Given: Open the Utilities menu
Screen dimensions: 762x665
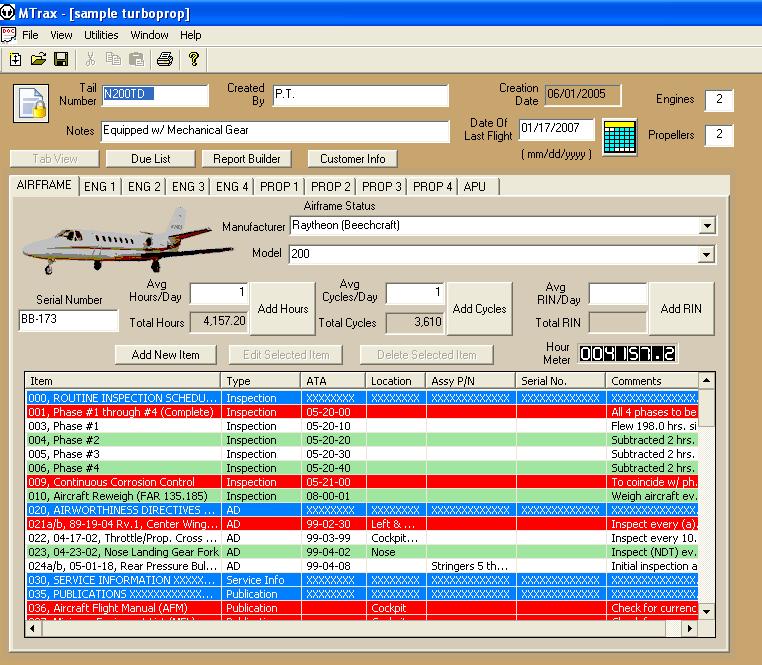Looking at the screenshot, I should 101,35.
